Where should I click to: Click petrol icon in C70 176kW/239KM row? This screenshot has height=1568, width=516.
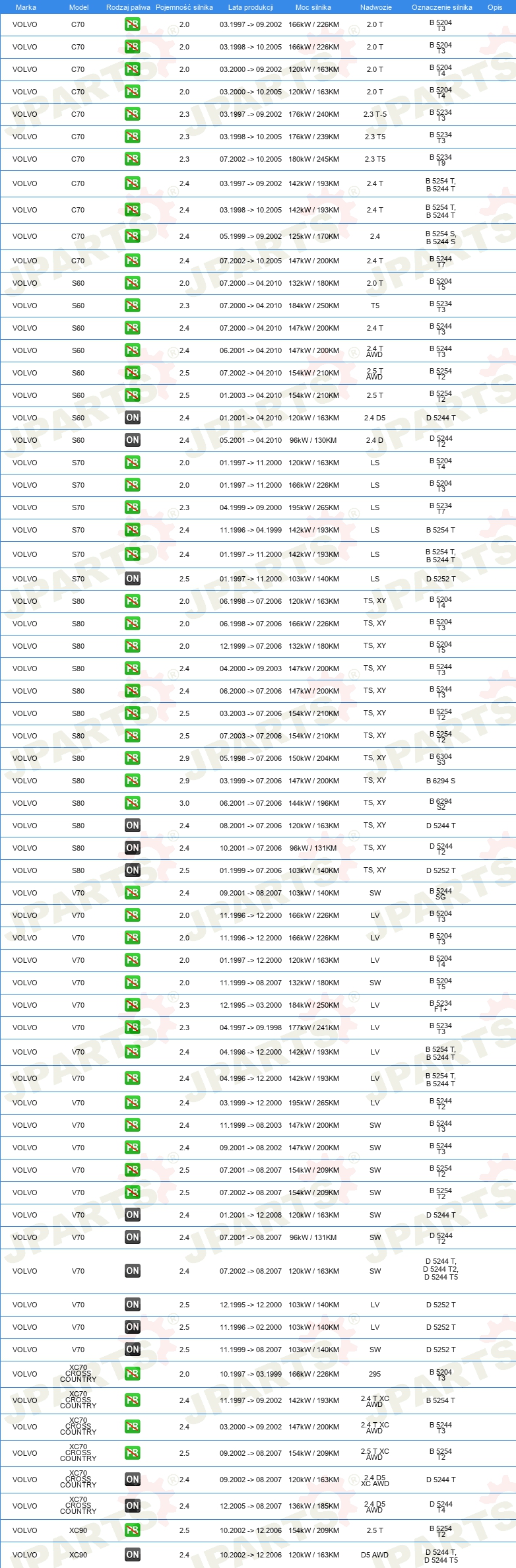[x=132, y=137]
